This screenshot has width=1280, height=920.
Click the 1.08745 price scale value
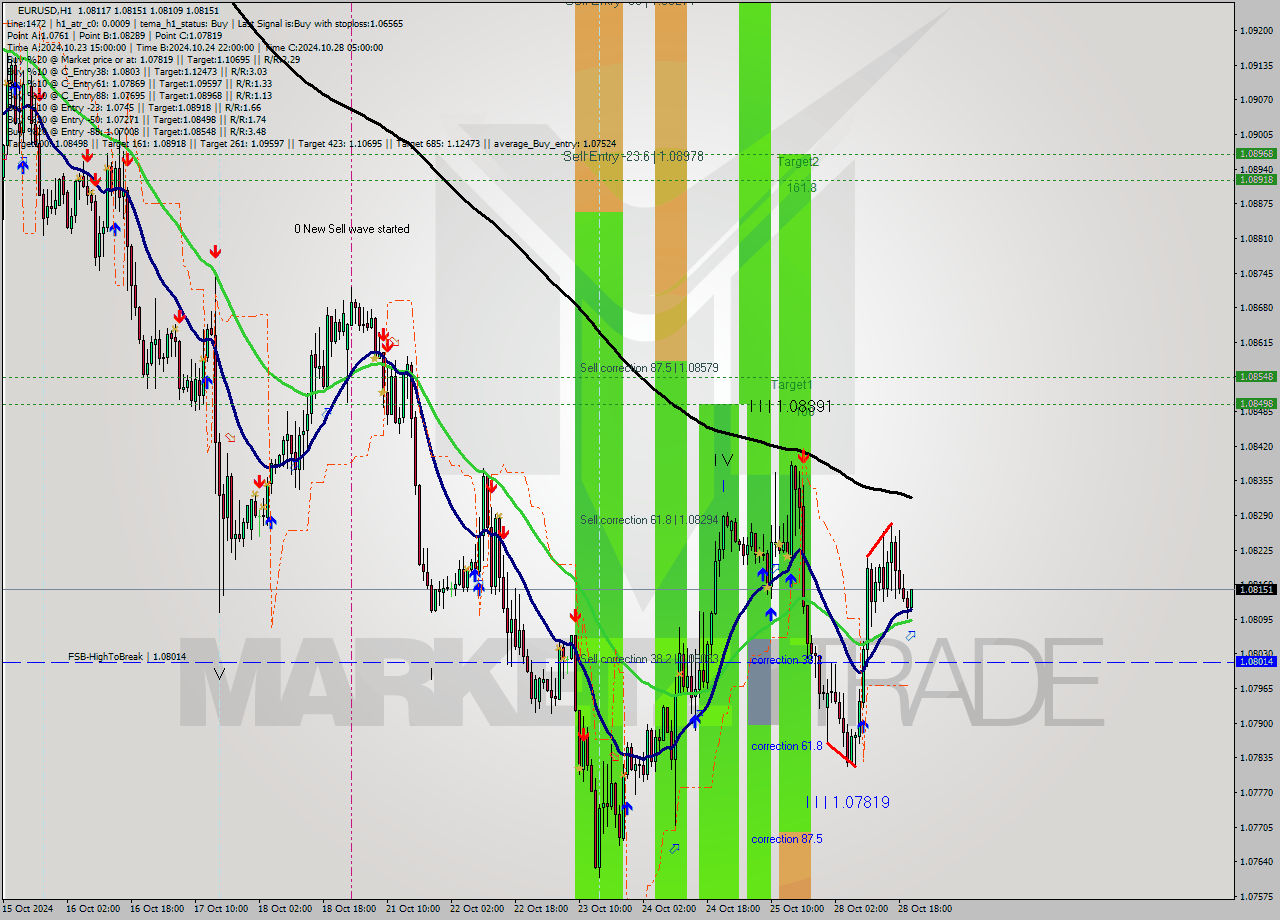tap(1256, 273)
